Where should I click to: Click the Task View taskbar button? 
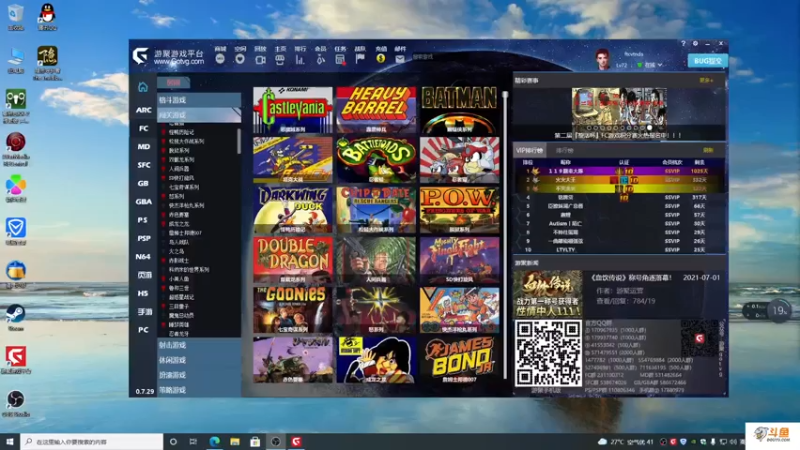click(x=193, y=441)
